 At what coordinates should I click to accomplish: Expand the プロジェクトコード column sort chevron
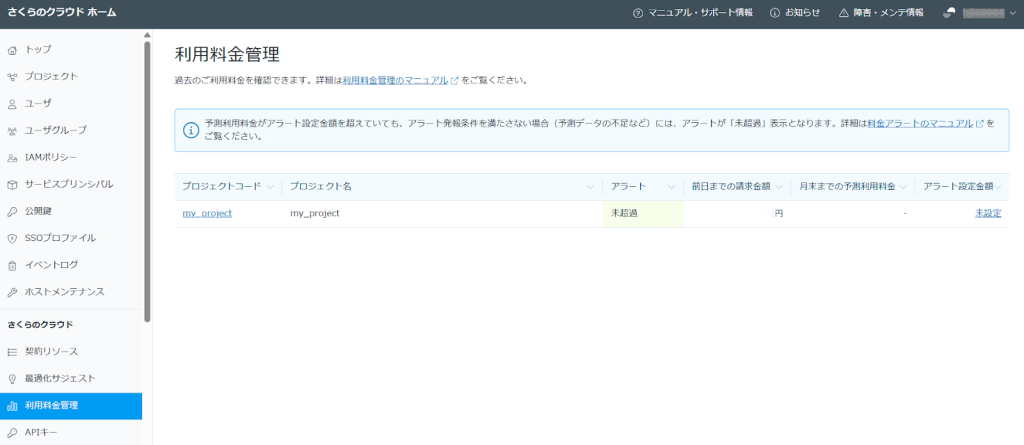coord(270,187)
